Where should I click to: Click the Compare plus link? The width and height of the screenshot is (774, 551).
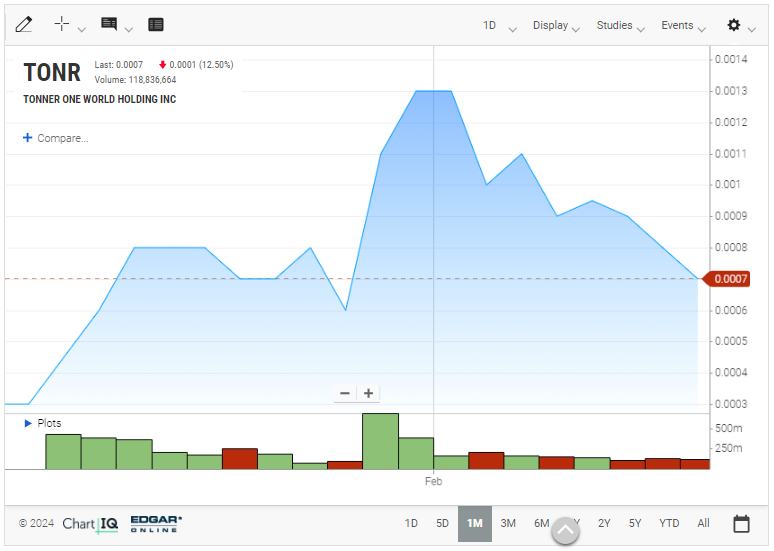tap(56, 138)
